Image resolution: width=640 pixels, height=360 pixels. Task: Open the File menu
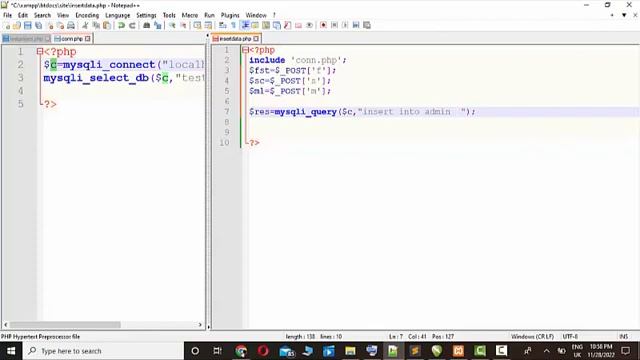7,15
